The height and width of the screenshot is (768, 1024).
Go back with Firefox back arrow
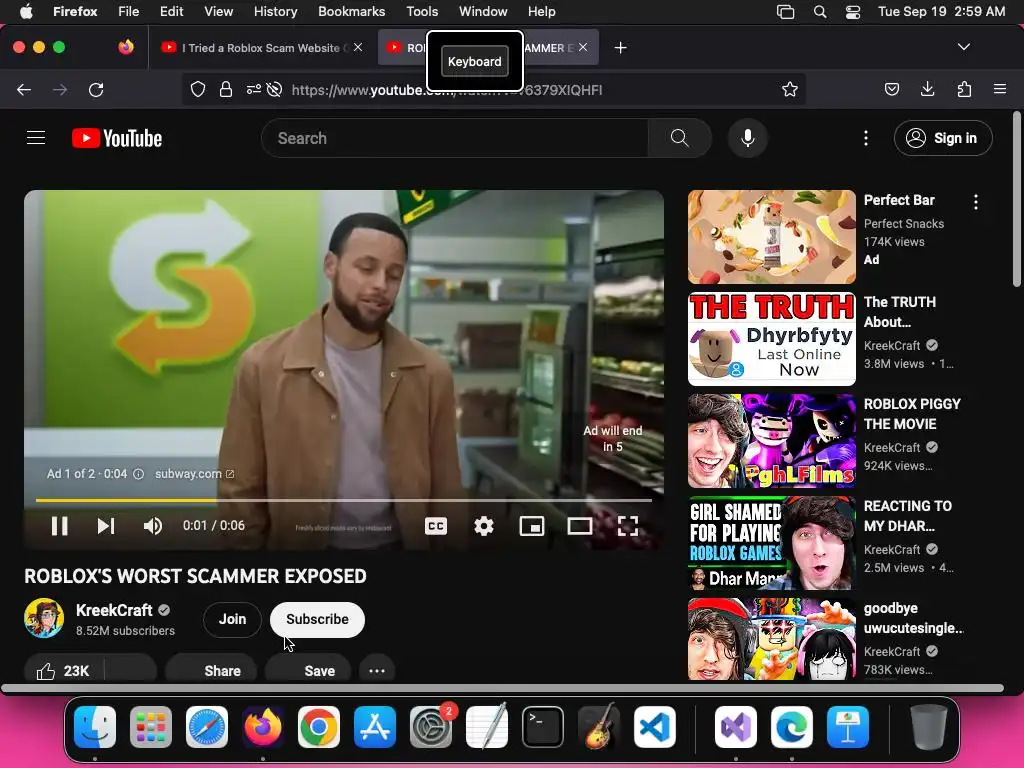click(x=24, y=89)
